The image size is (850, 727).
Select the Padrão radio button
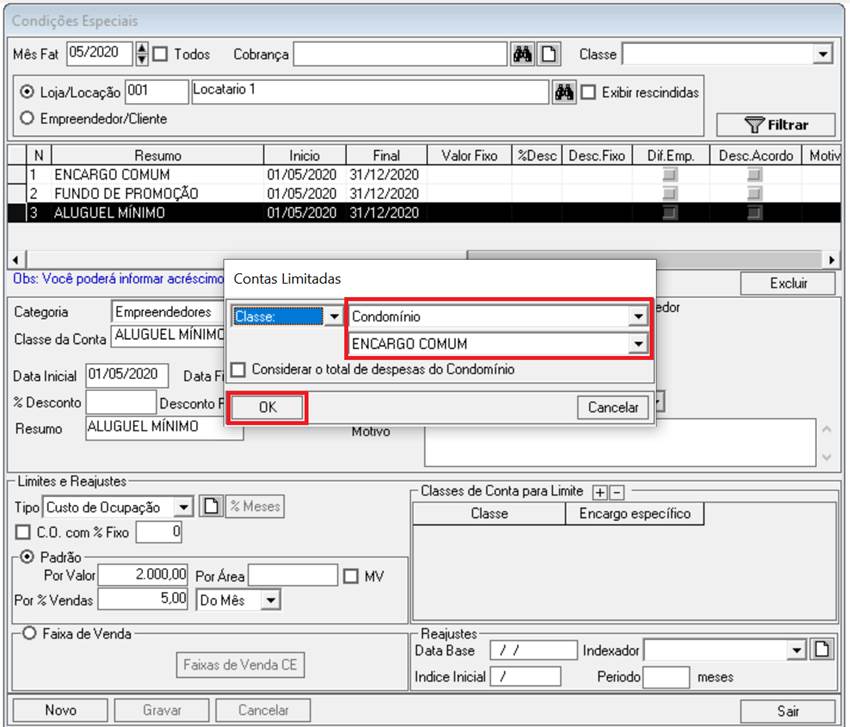coord(27,557)
